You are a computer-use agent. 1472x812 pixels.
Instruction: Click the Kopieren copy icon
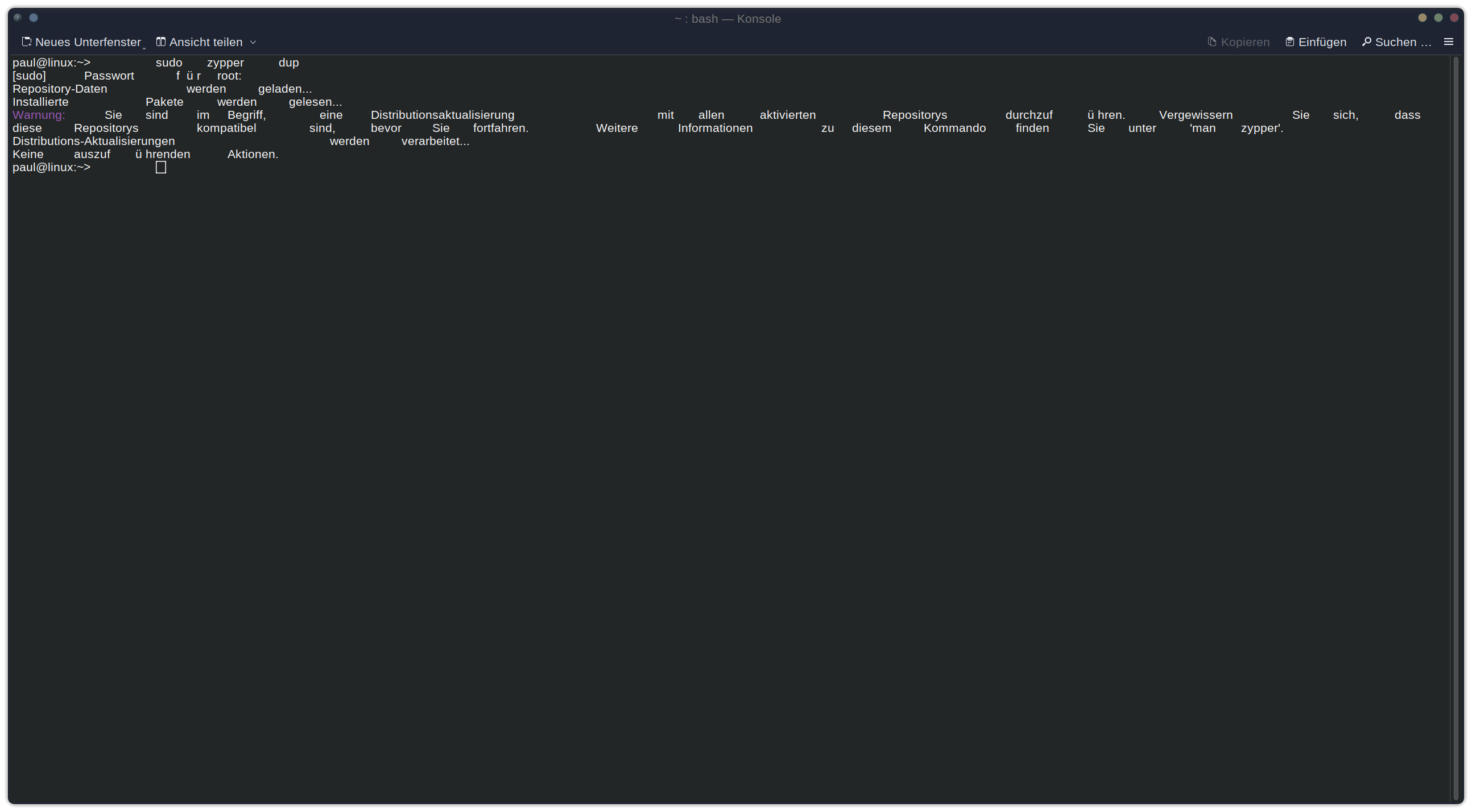(1212, 42)
